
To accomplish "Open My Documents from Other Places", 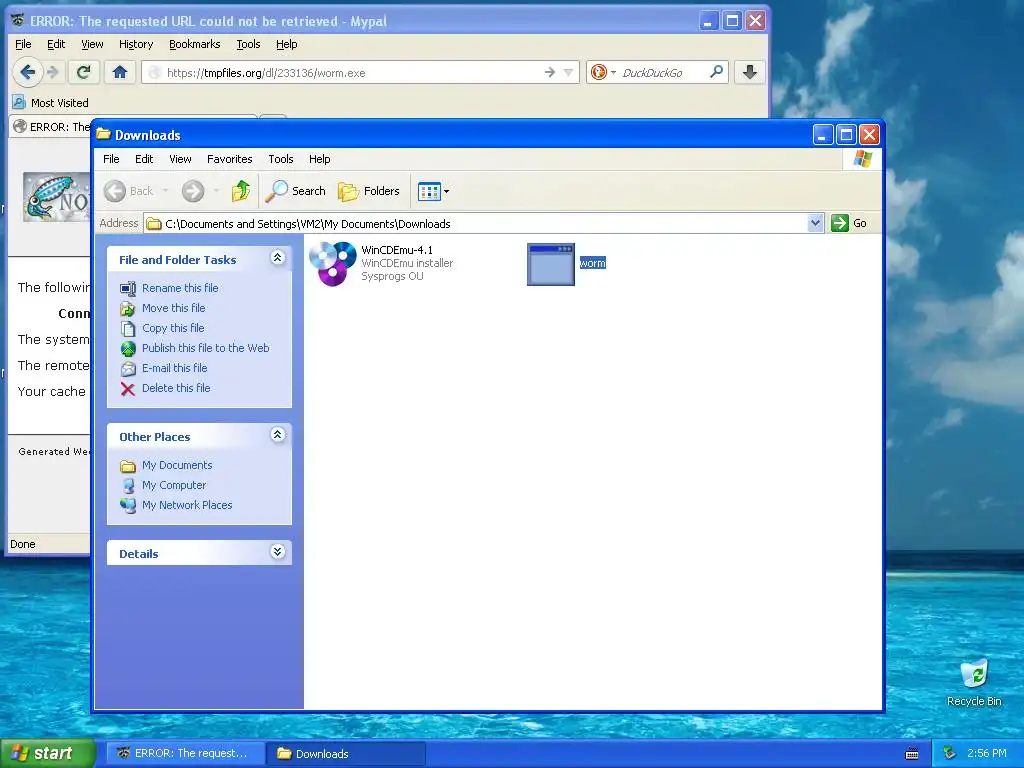I will coord(177,465).
